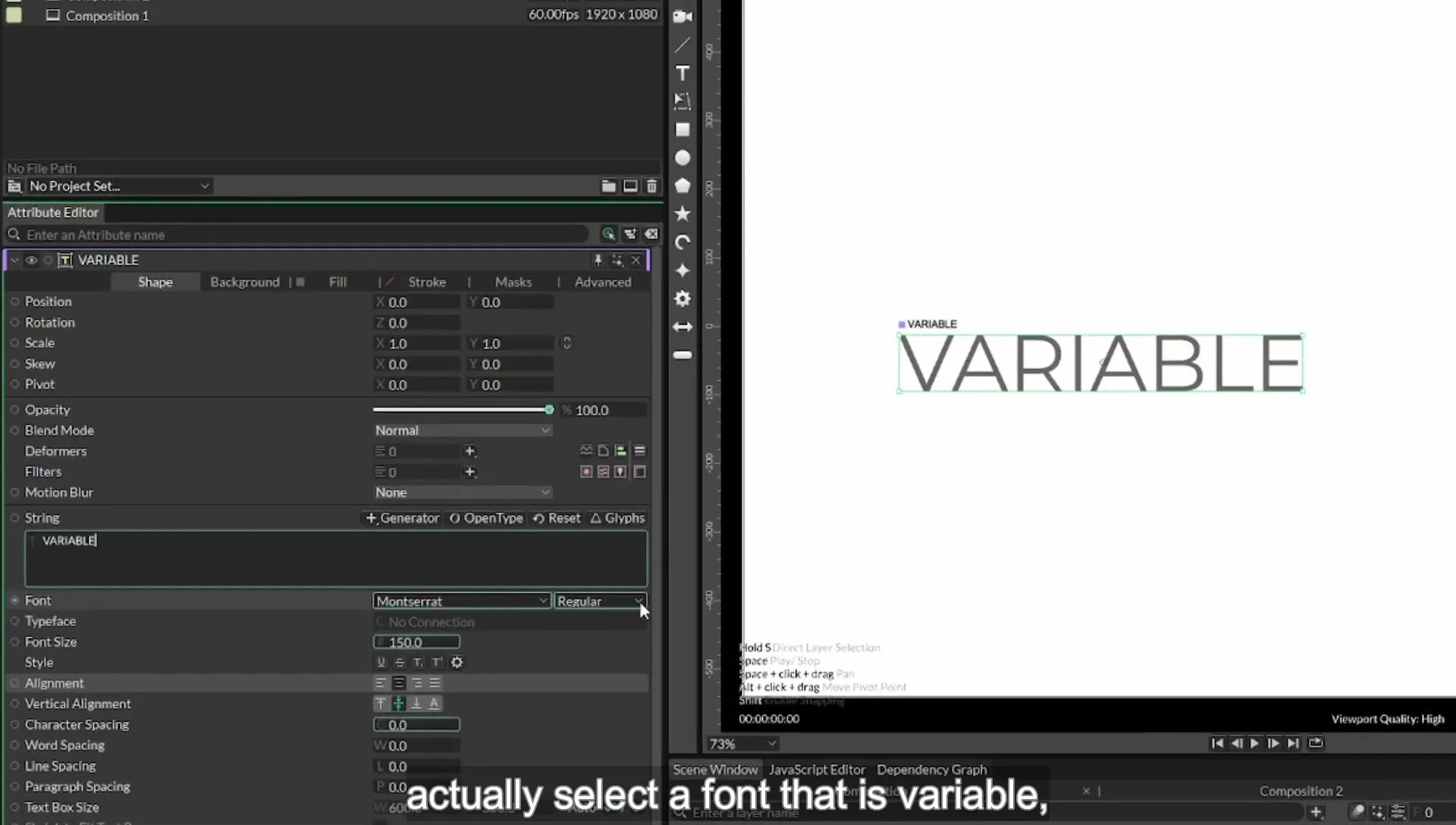Viewport: 1456px width, 825px height.
Task: Switch to the Stroke tab
Action: point(427,281)
